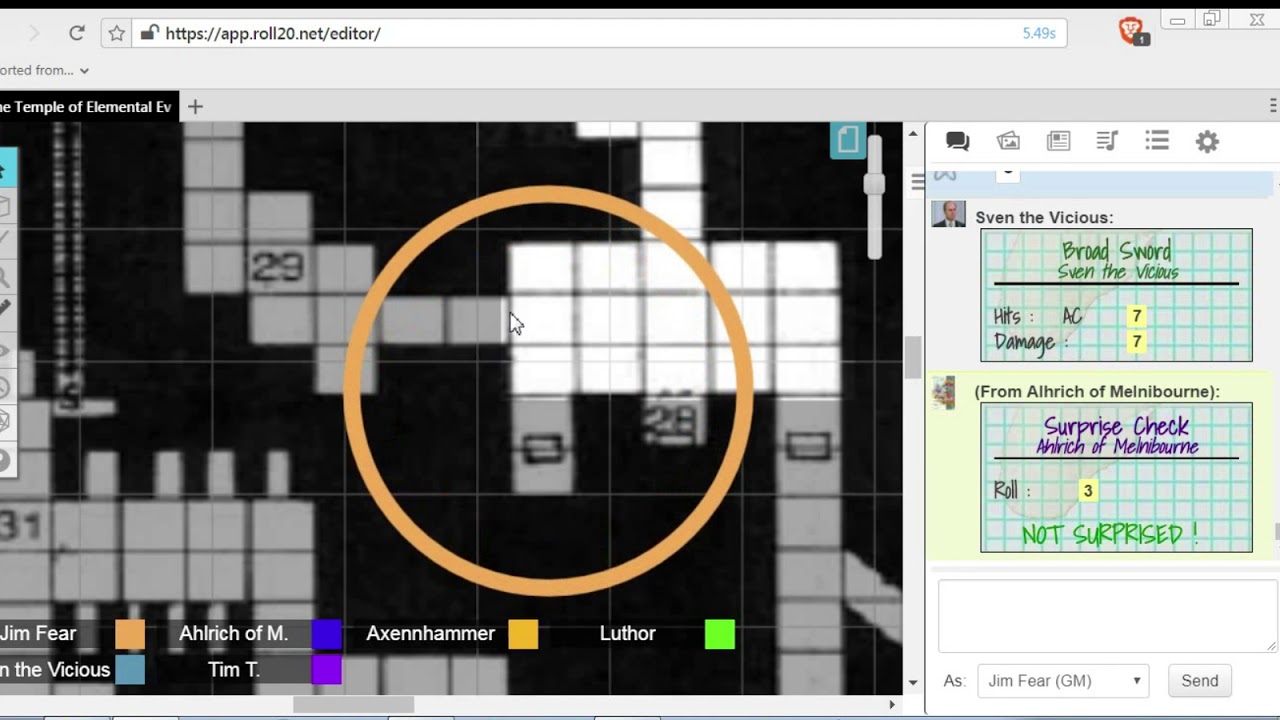Click Ahlrich of M. blue color swatch
The height and width of the screenshot is (720, 1280).
click(326, 634)
